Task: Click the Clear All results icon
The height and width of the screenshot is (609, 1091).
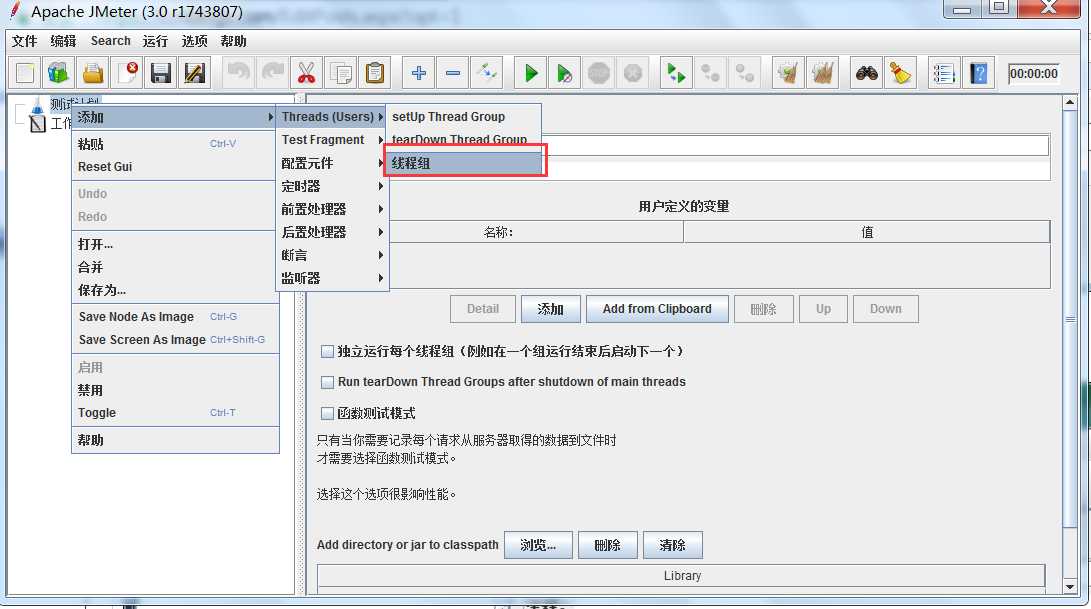Action: coord(822,73)
